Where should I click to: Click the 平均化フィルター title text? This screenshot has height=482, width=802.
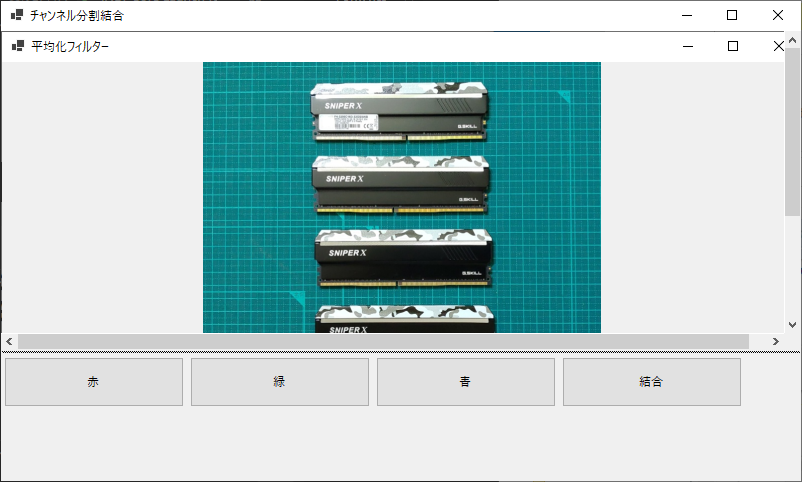[x=70, y=47]
